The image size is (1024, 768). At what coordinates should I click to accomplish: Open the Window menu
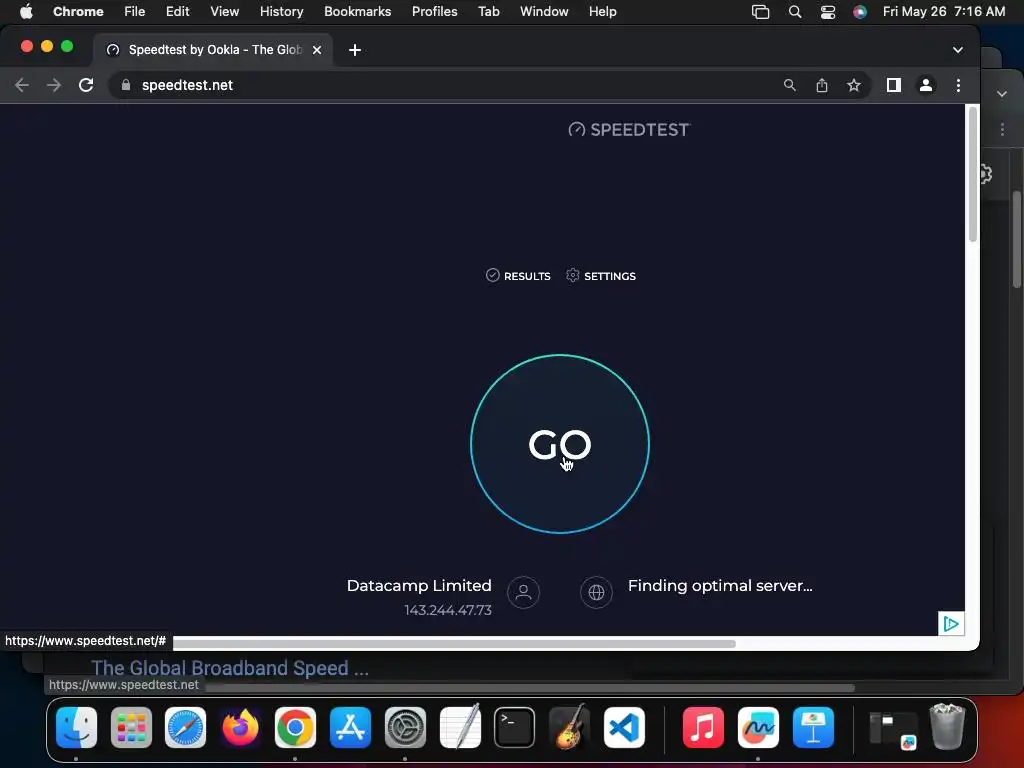point(544,11)
